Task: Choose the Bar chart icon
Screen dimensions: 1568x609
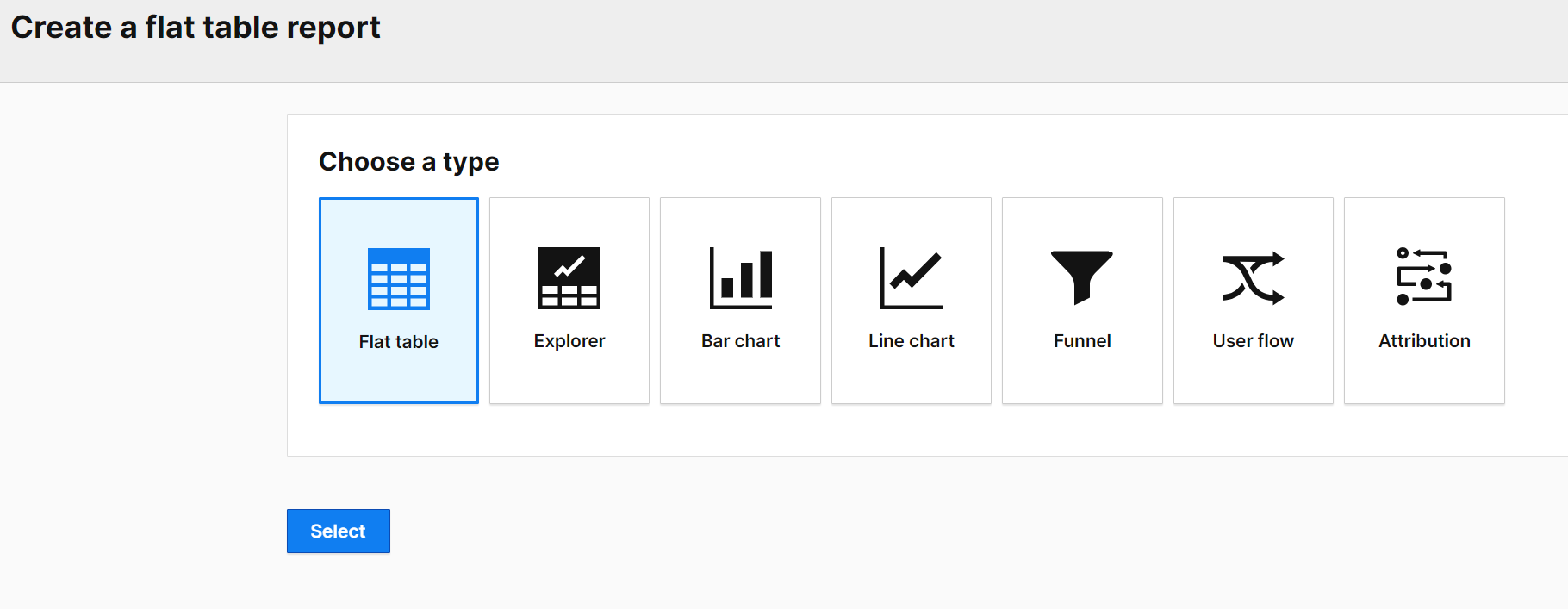Action: pyautogui.click(x=740, y=277)
